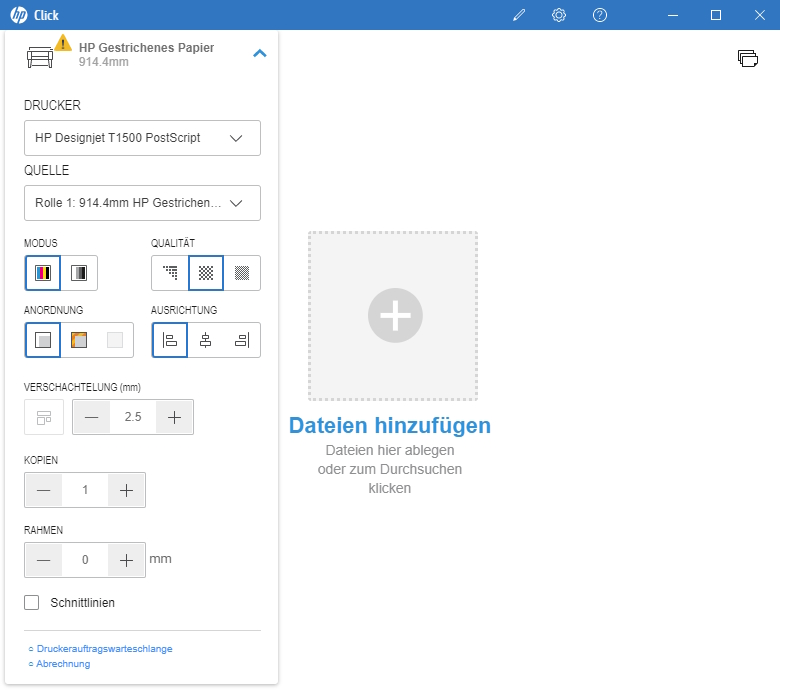This screenshot has width=800, height=700.
Task: Close the HP Click window
Action: point(760,15)
